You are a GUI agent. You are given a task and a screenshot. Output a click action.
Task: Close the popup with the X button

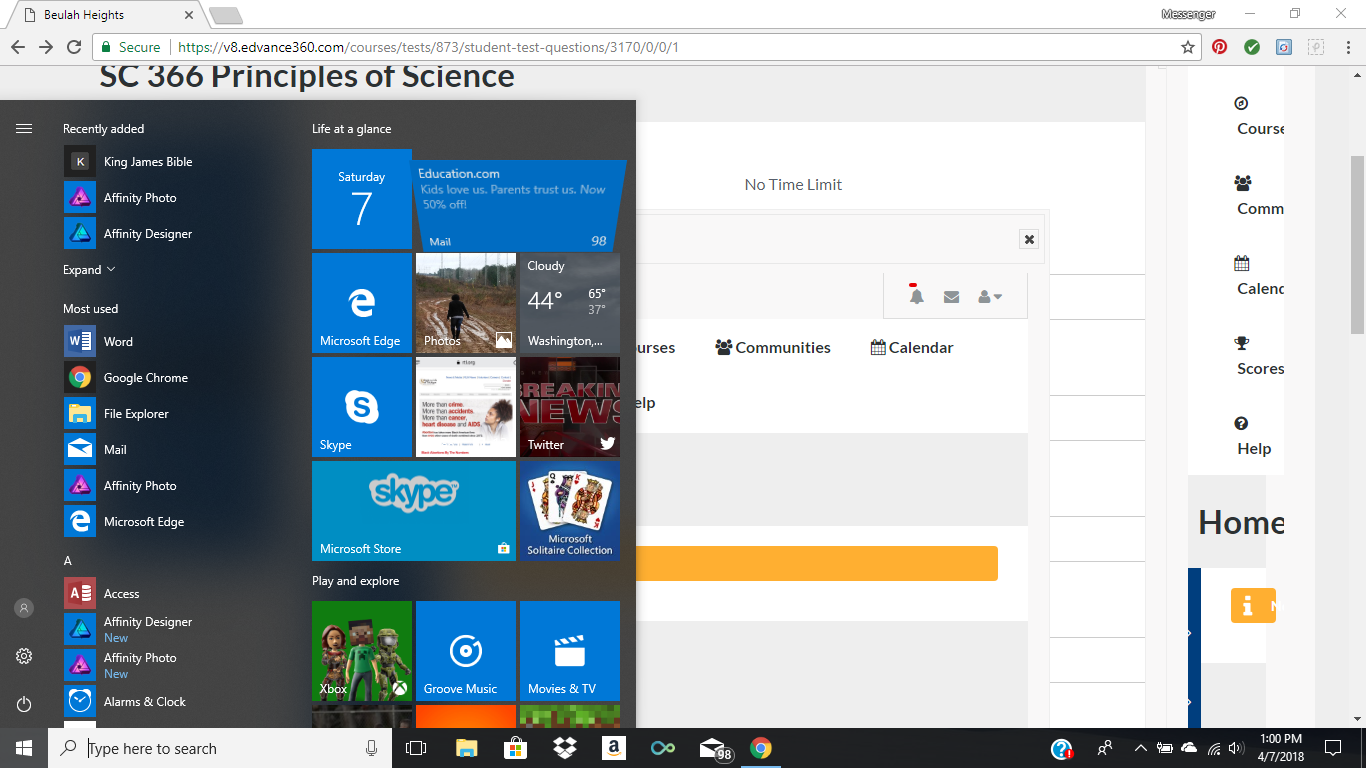1029,239
